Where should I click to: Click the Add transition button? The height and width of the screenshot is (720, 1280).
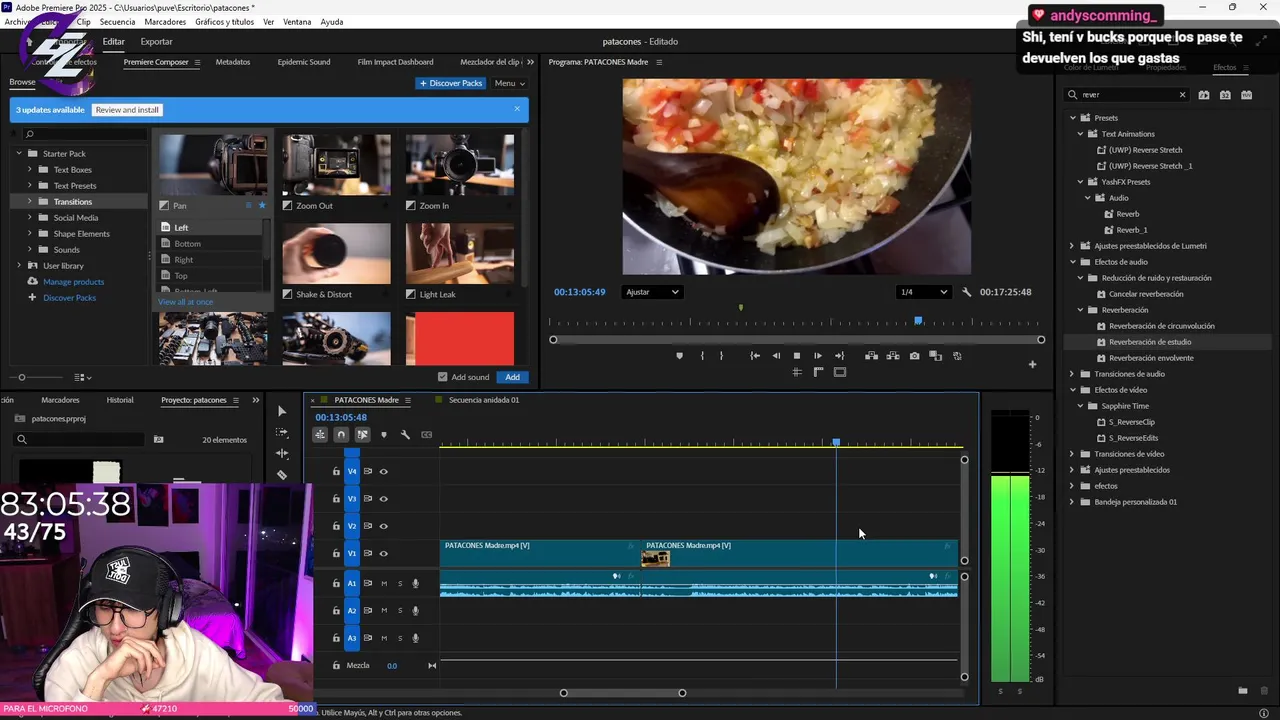(x=512, y=377)
